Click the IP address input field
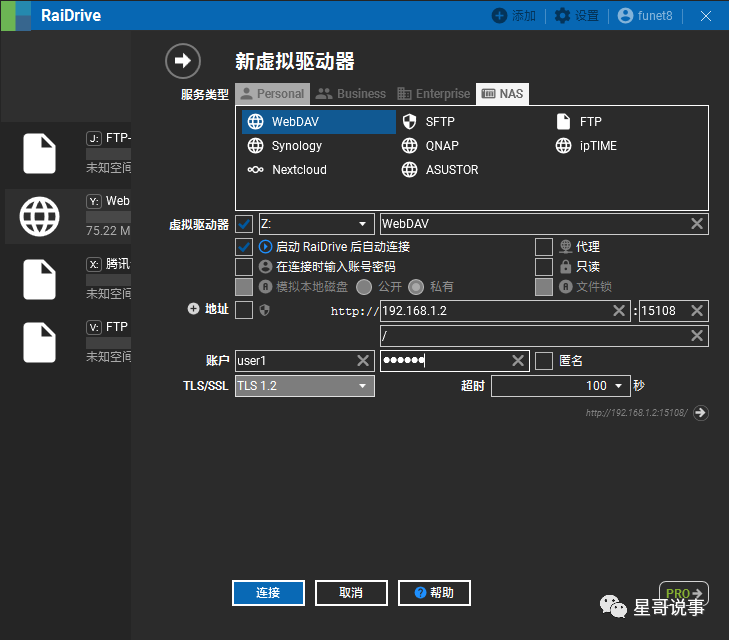The height and width of the screenshot is (640, 729). click(495, 311)
